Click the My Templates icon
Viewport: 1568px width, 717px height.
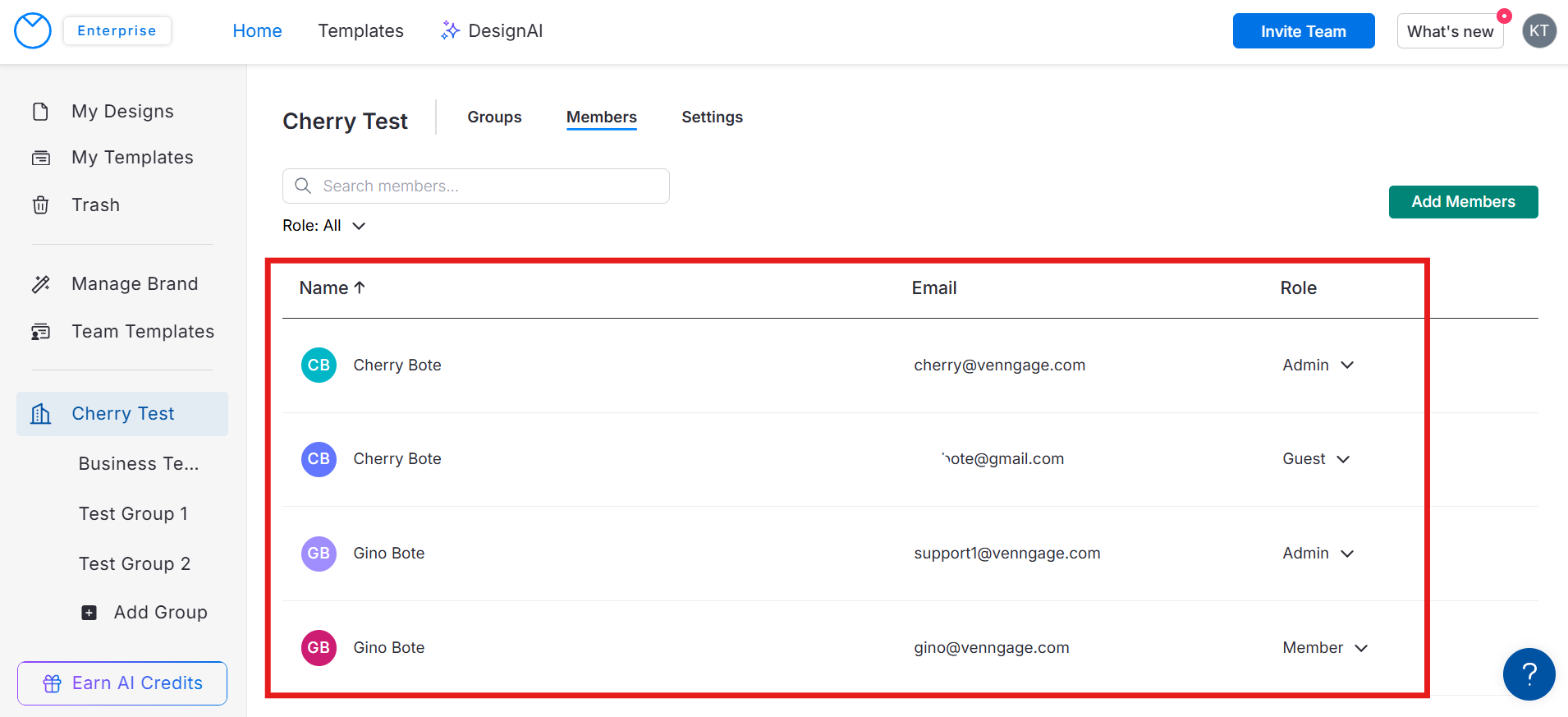pyautogui.click(x=40, y=158)
